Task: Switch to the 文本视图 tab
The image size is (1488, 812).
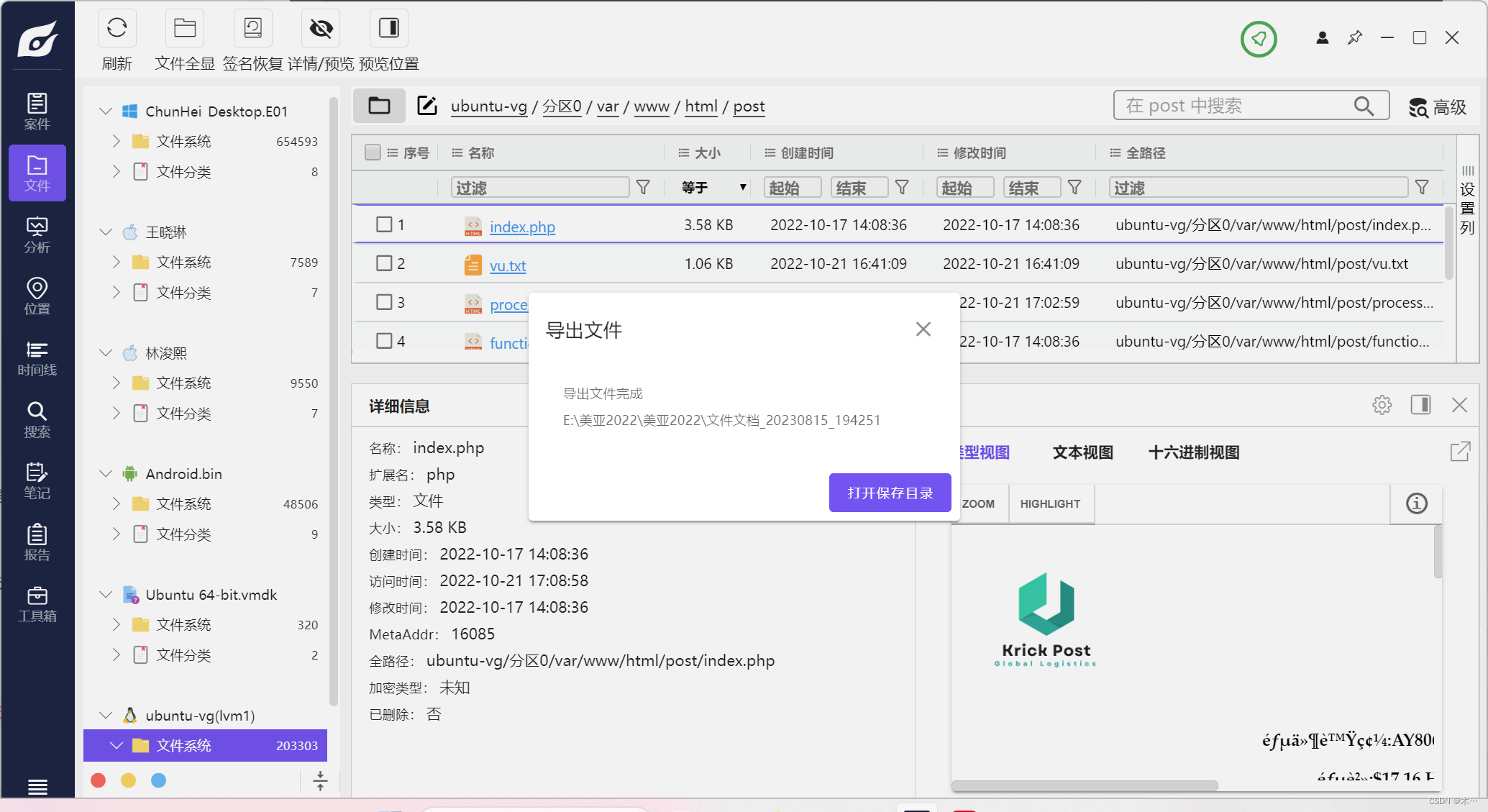Action: coord(1082,452)
